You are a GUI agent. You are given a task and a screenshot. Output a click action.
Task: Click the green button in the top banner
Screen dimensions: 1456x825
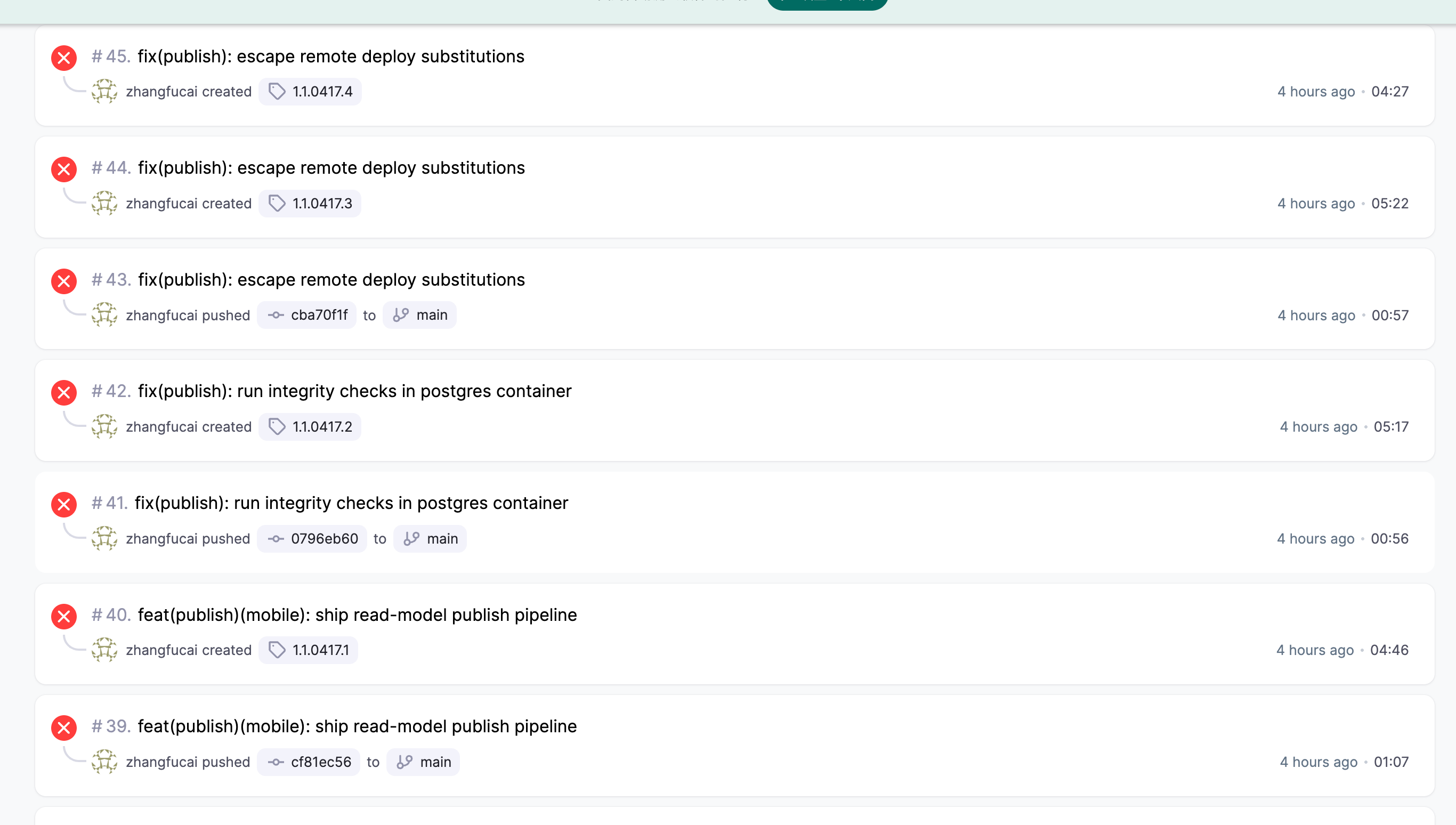click(827, 5)
